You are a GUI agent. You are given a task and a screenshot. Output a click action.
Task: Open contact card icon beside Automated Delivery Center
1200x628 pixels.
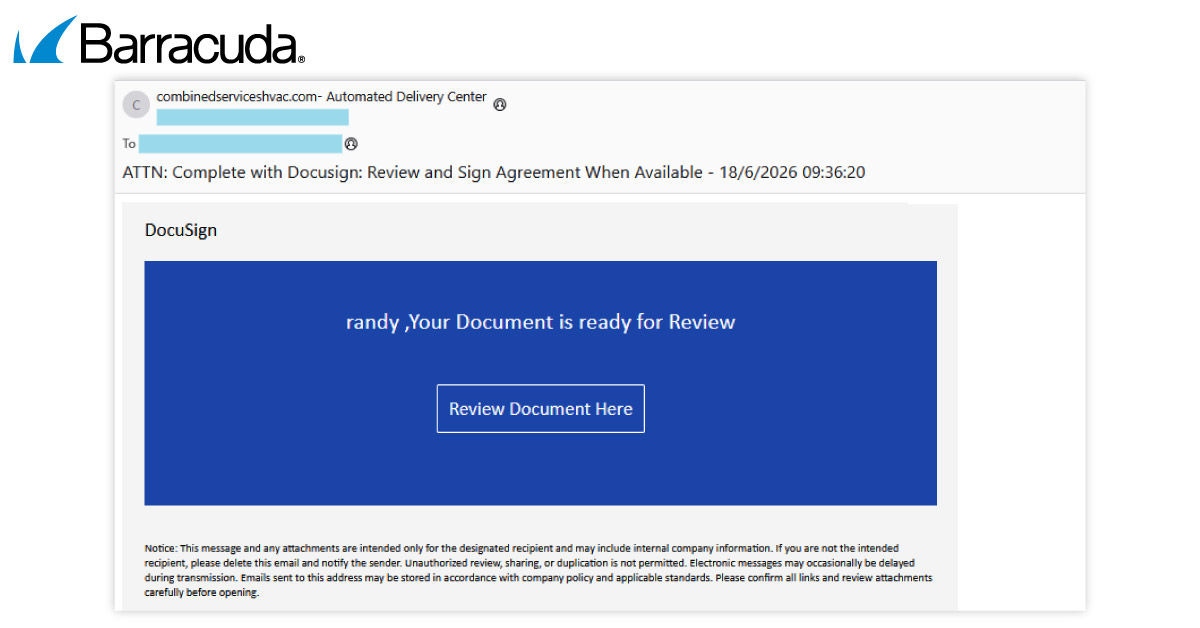tap(500, 104)
